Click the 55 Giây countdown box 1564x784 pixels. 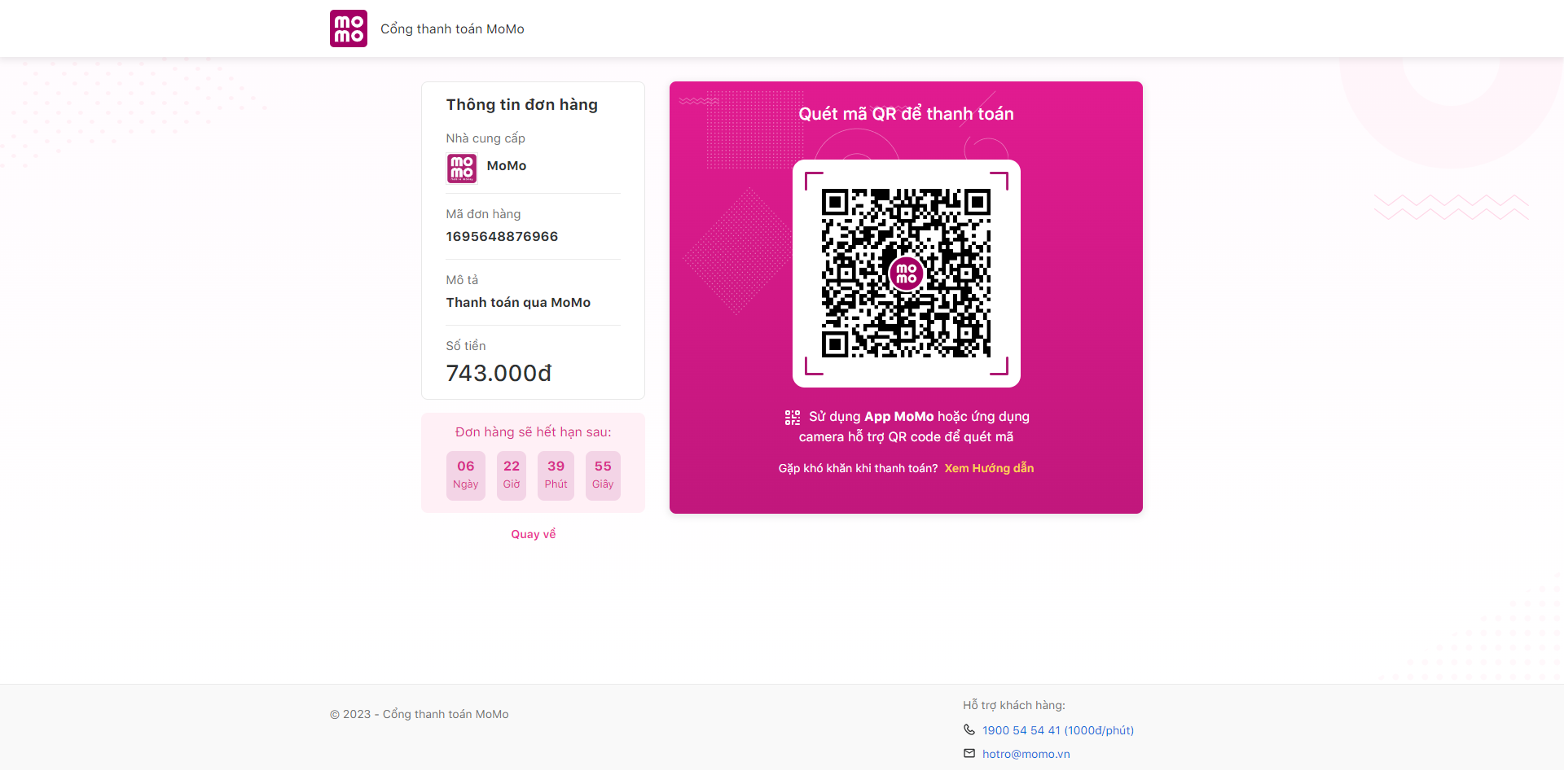click(x=603, y=475)
